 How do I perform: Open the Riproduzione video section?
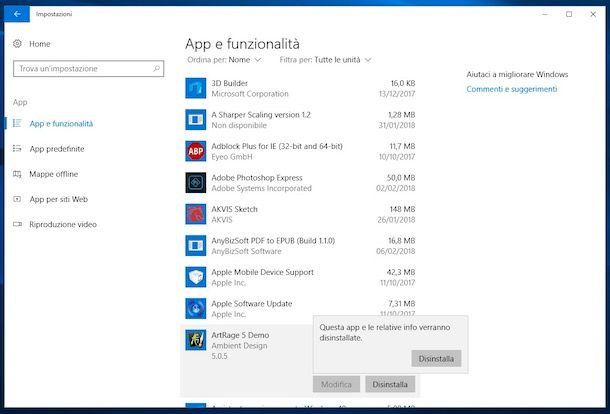(x=63, y=225)
